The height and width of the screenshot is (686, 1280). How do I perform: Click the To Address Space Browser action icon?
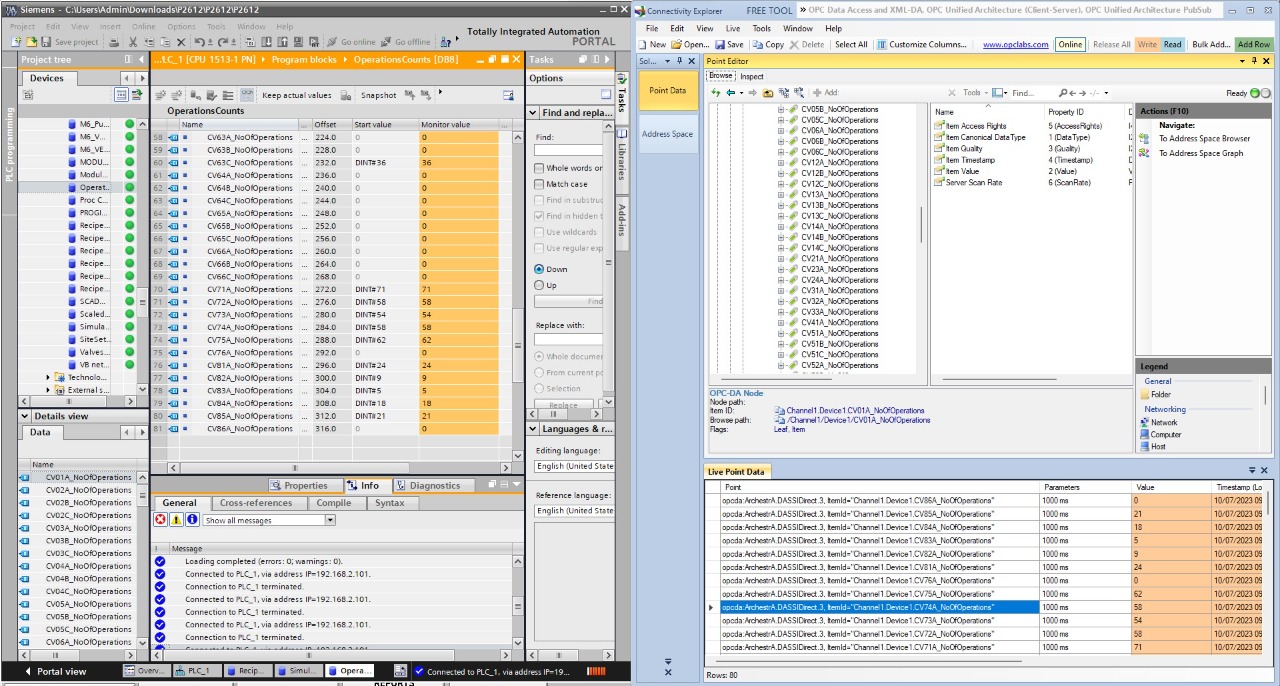[x=1144, y=139]
